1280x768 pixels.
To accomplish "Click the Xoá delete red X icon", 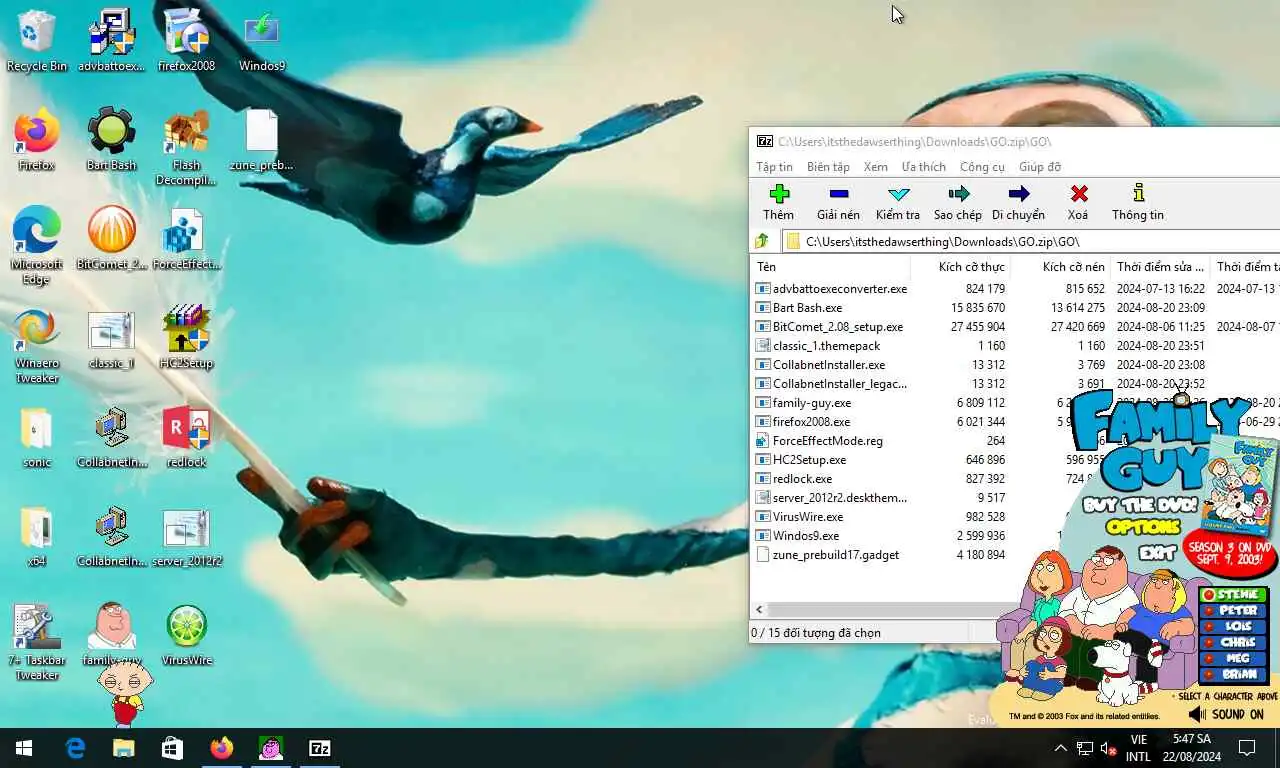I will [x=1078, y=194].
